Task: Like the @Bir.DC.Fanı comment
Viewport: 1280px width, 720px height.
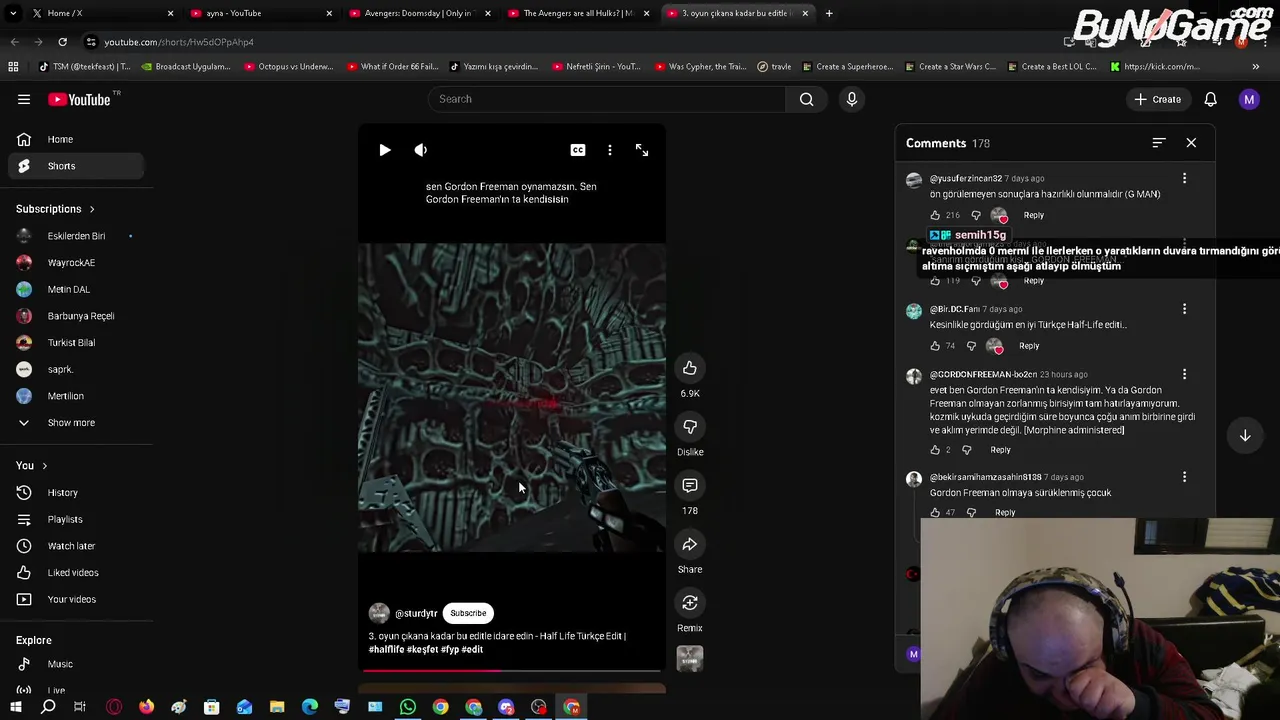Action: click(935, 346)
